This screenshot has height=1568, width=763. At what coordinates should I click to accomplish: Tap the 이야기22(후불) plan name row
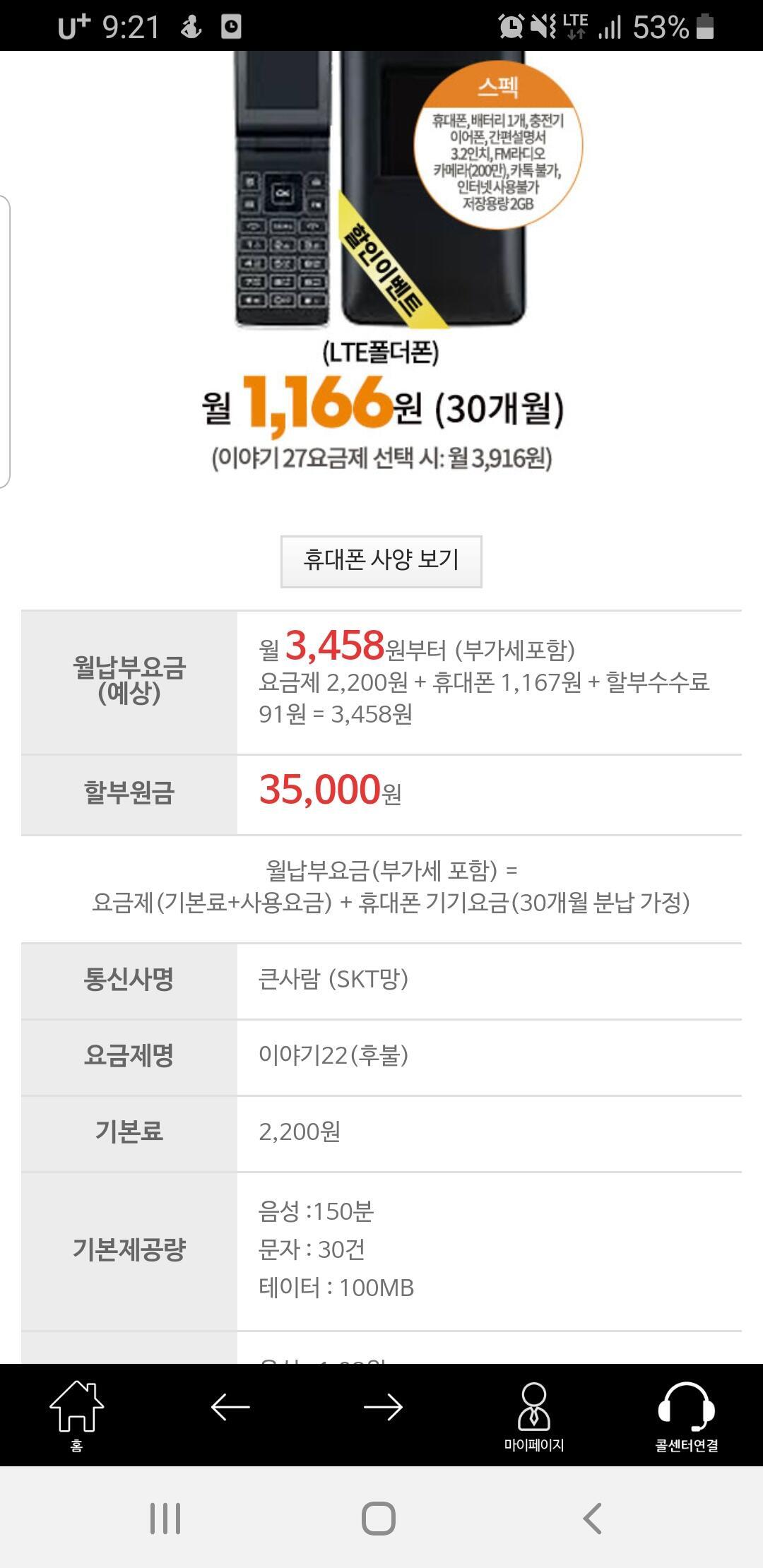coord(333,1055)
